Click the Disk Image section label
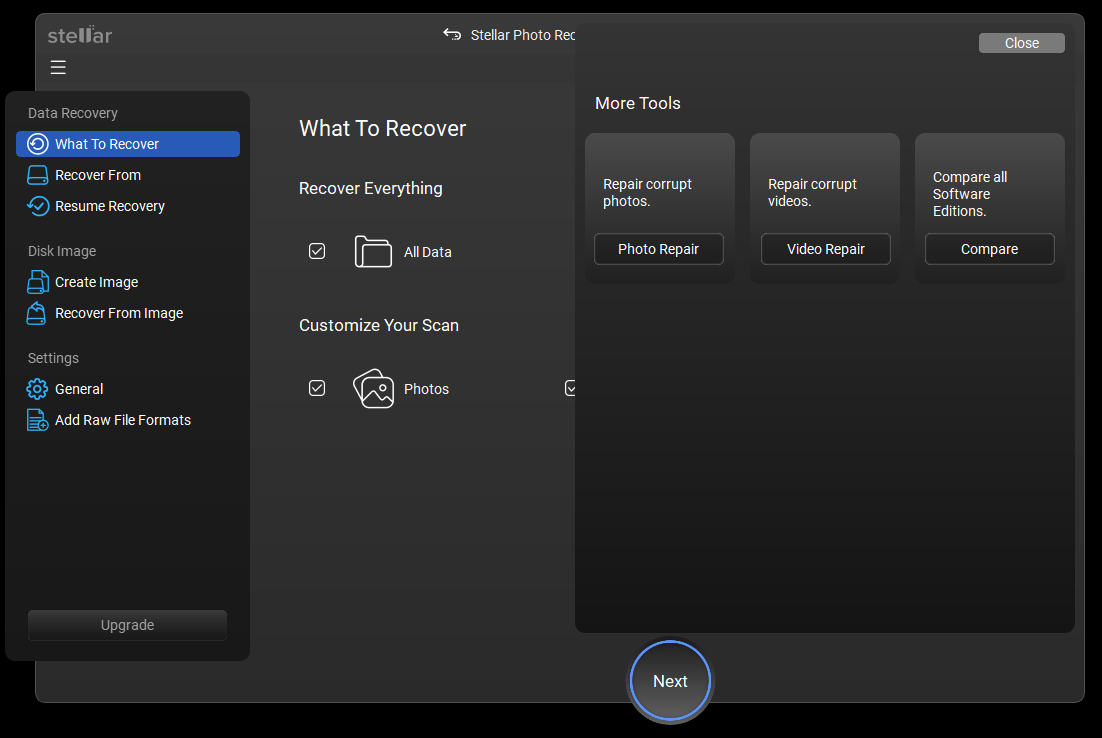The width and height of the screenshot is (1102, 738). click(62, 251)
